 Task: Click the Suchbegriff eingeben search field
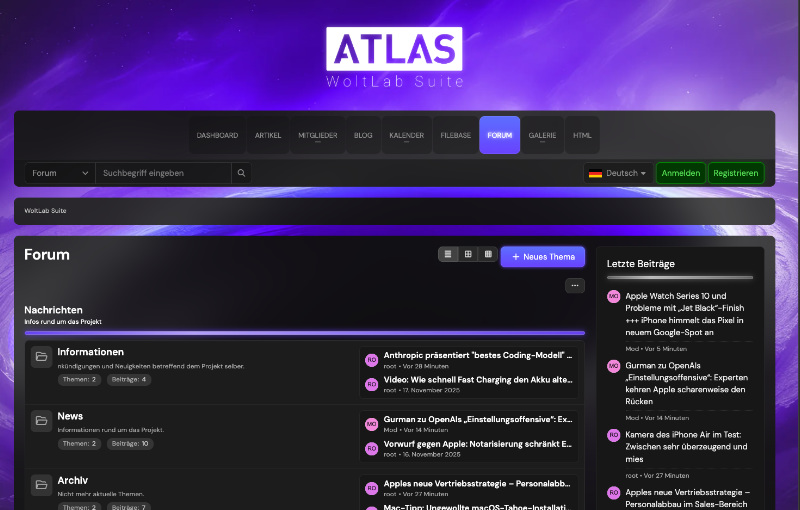click(x=162, y=173)
